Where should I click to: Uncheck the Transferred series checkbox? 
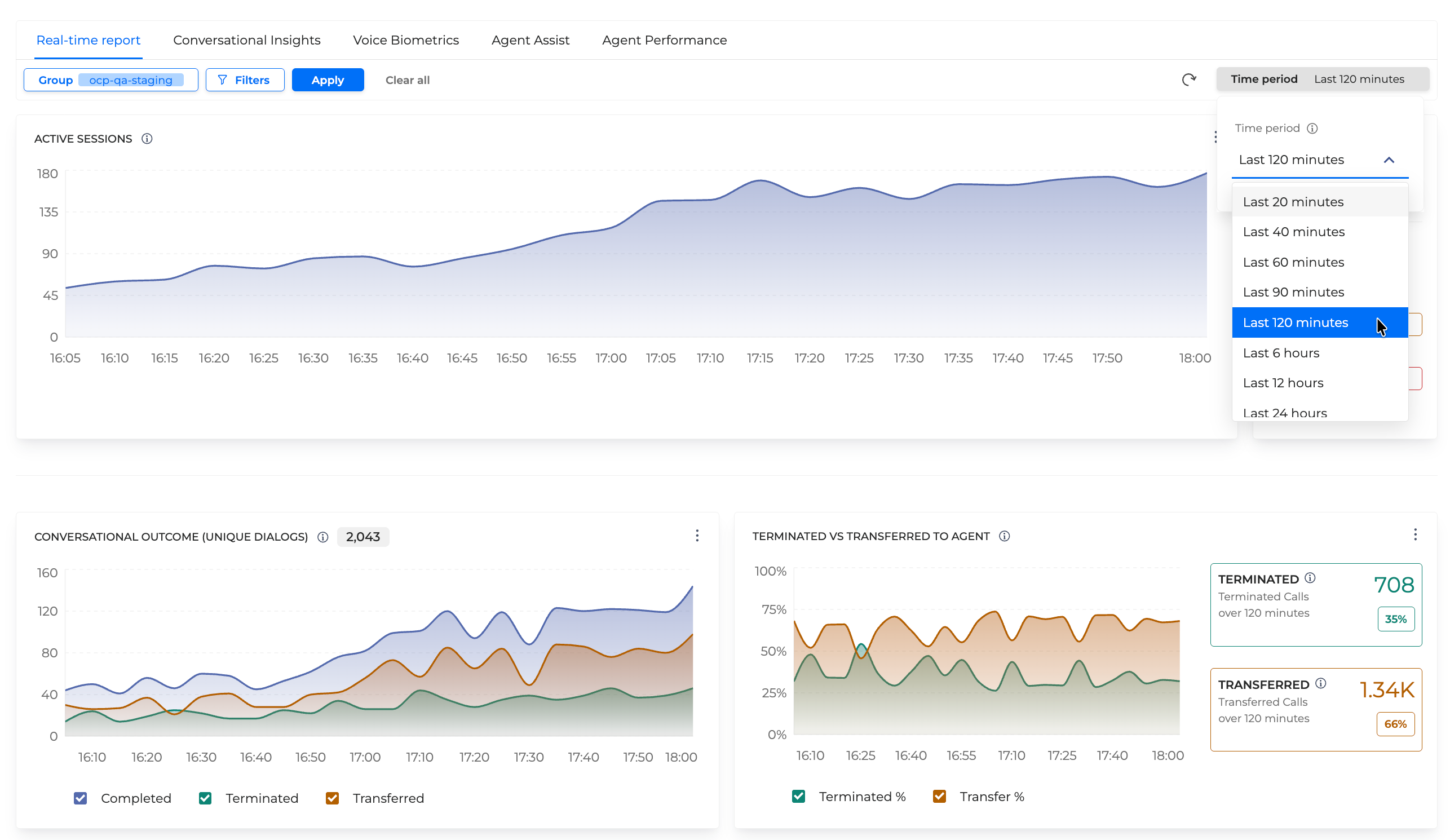point(332,798)
